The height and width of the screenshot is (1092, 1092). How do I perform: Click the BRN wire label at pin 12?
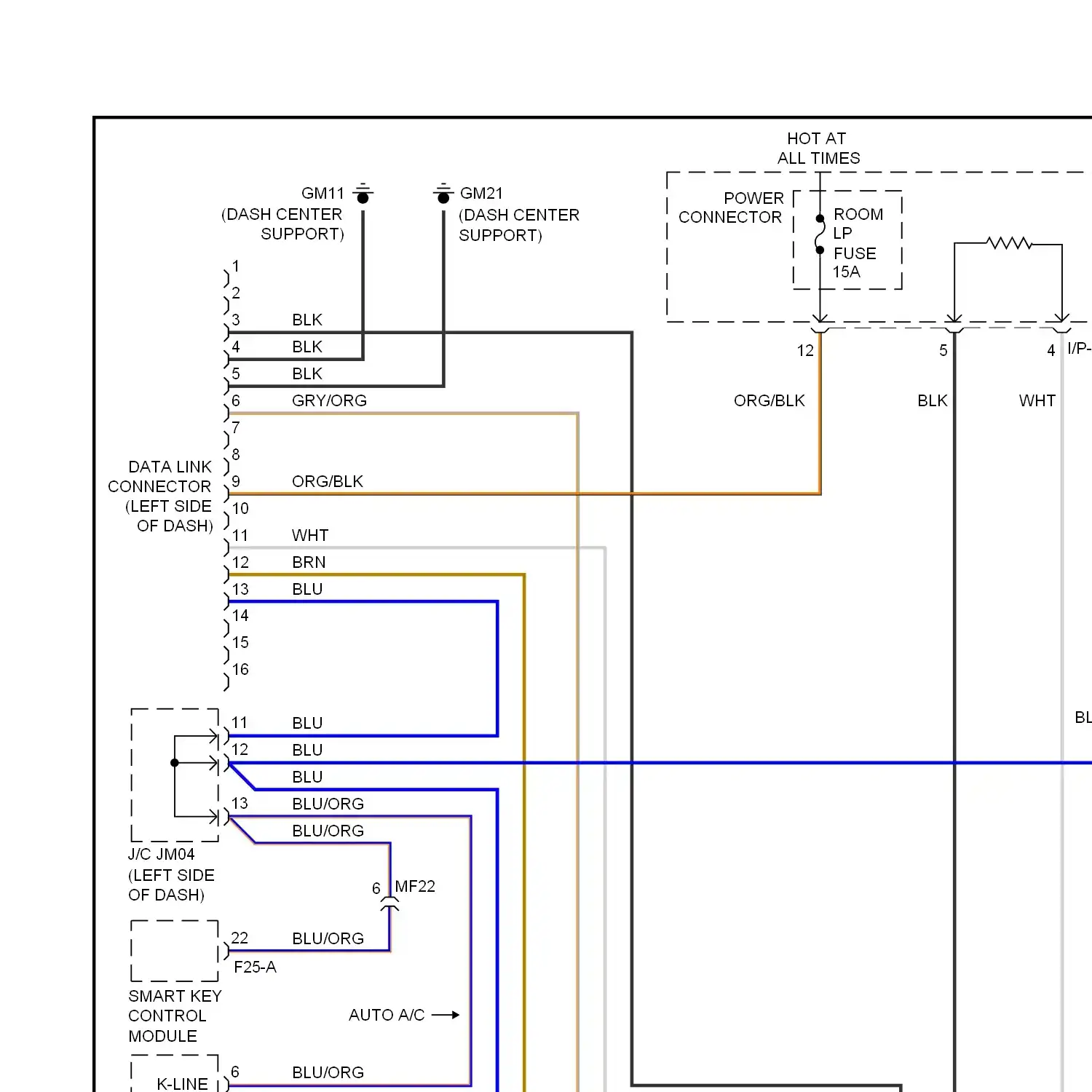[x=309, y=563]
